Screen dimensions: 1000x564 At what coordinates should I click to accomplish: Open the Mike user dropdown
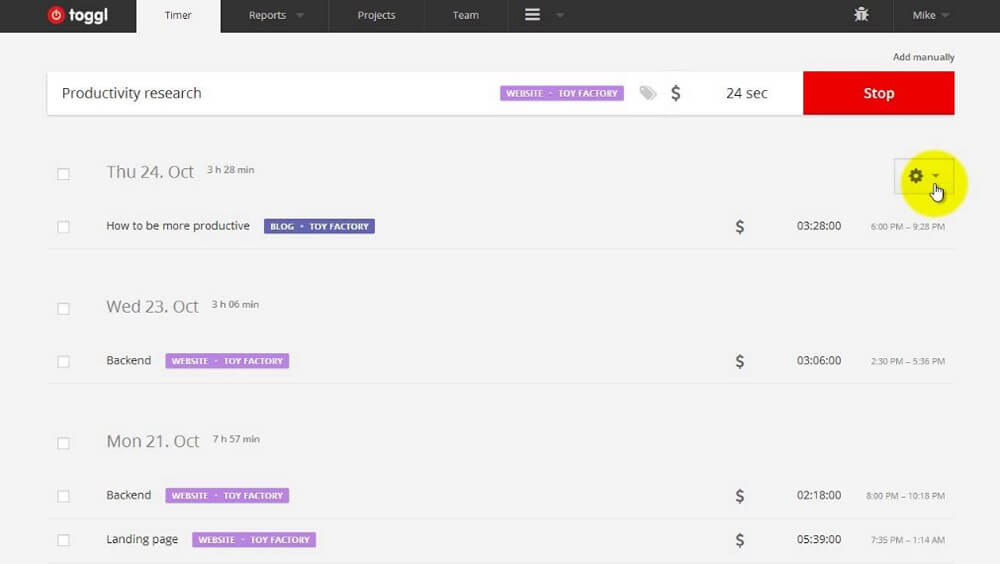click(x=930, y=15)
